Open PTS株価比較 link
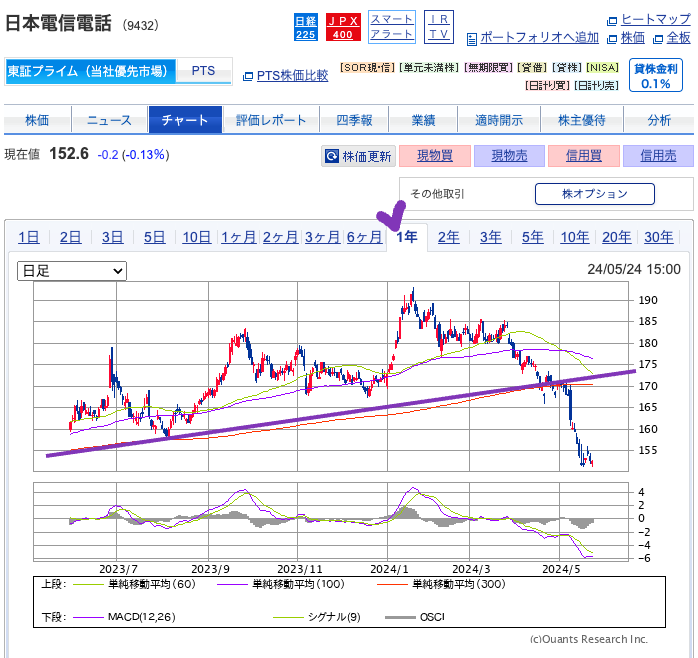 click(x=292, y=76)
